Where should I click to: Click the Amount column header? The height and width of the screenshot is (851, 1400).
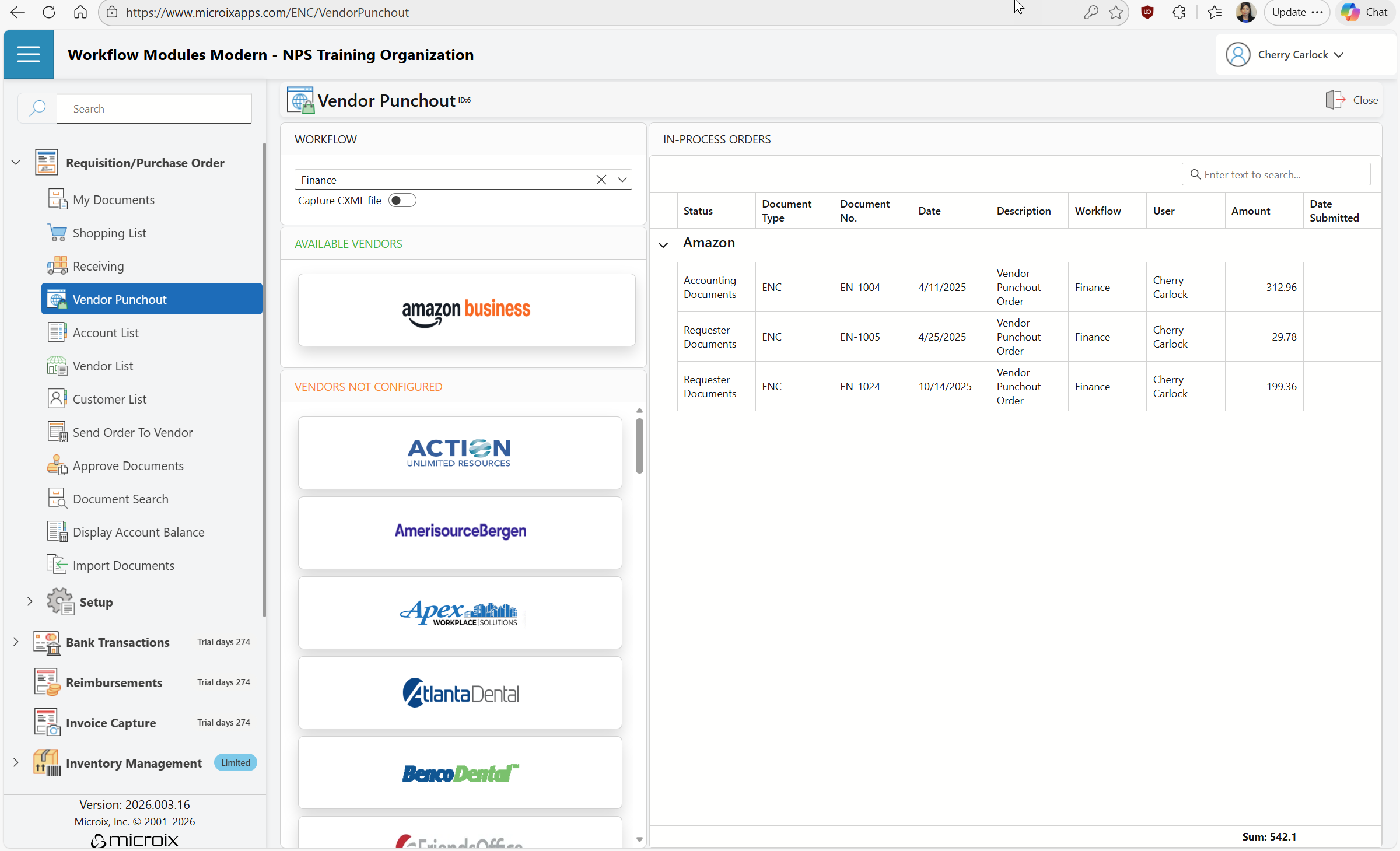point(1250,211)
